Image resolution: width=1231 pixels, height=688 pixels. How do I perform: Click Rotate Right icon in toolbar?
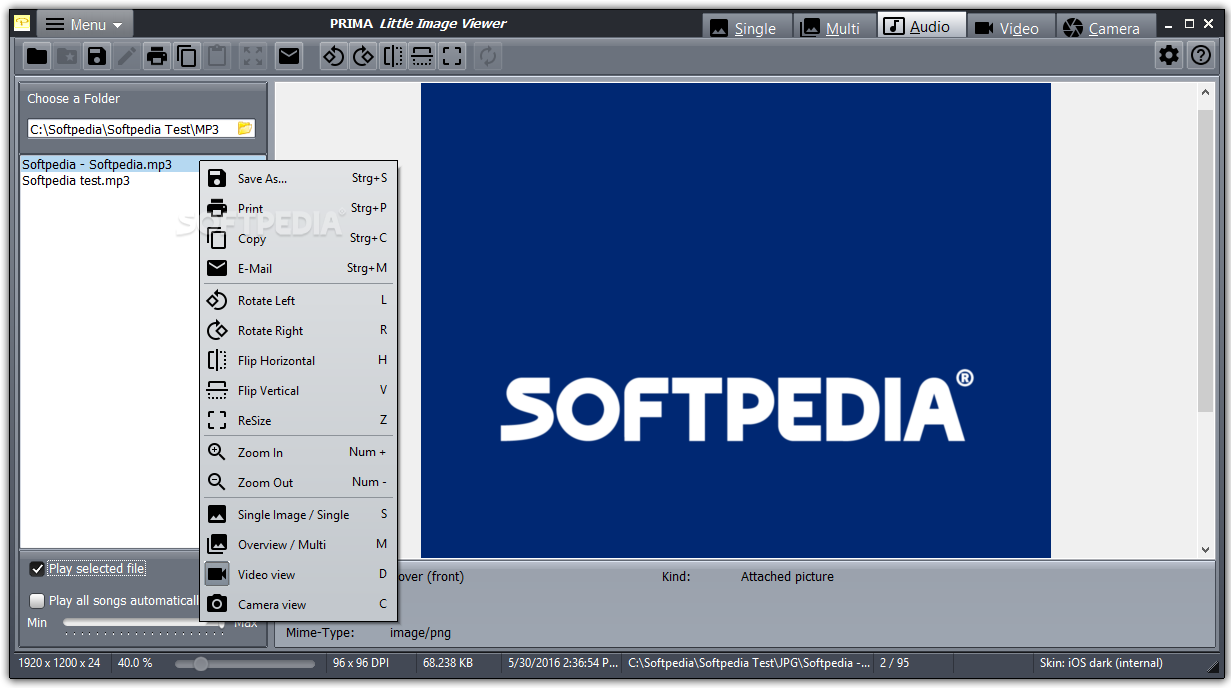pyautogui.click(x=363, y=56)
